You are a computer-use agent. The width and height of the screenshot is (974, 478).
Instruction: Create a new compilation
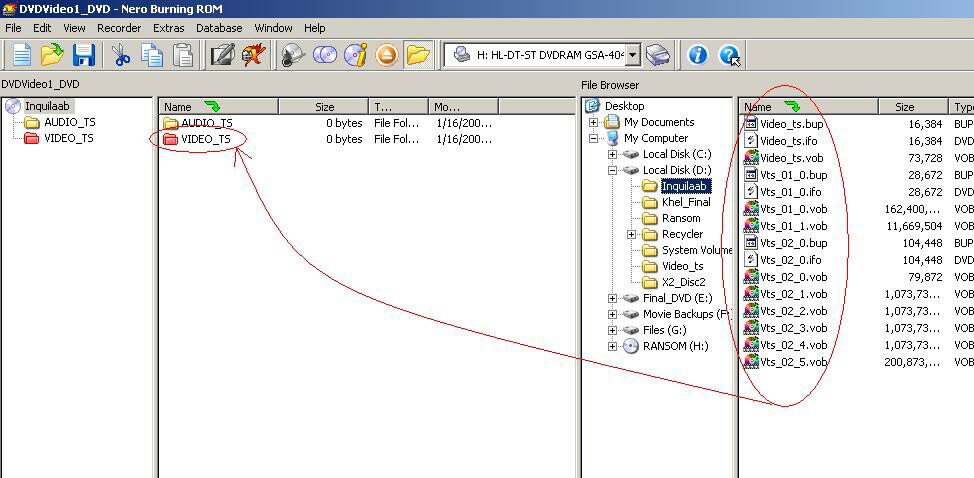click(22, 55)
